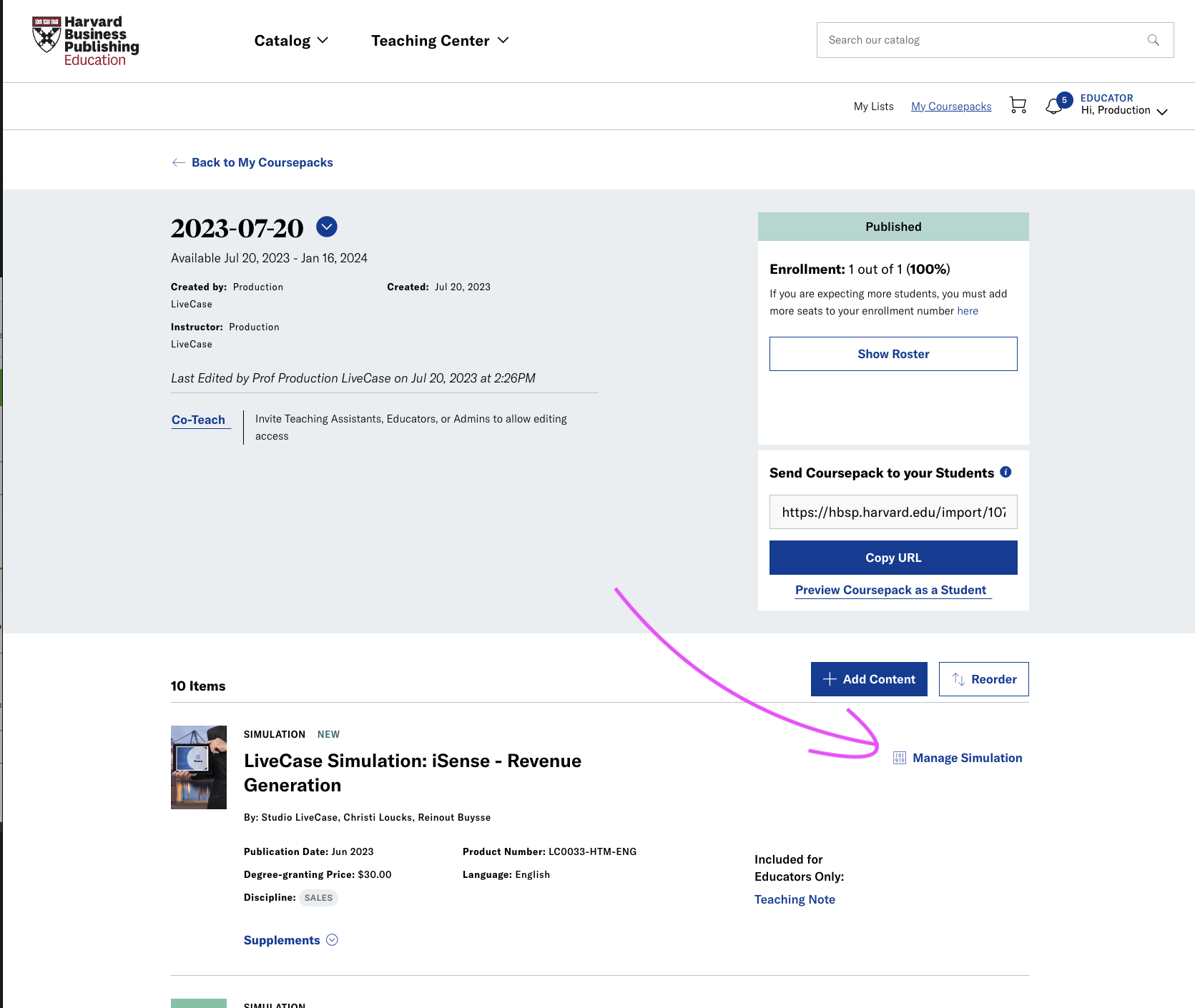The height and width of the screenshot is (1008, 1195).
Task: Click the coursepack URL text field
Action: click(893, 512)
